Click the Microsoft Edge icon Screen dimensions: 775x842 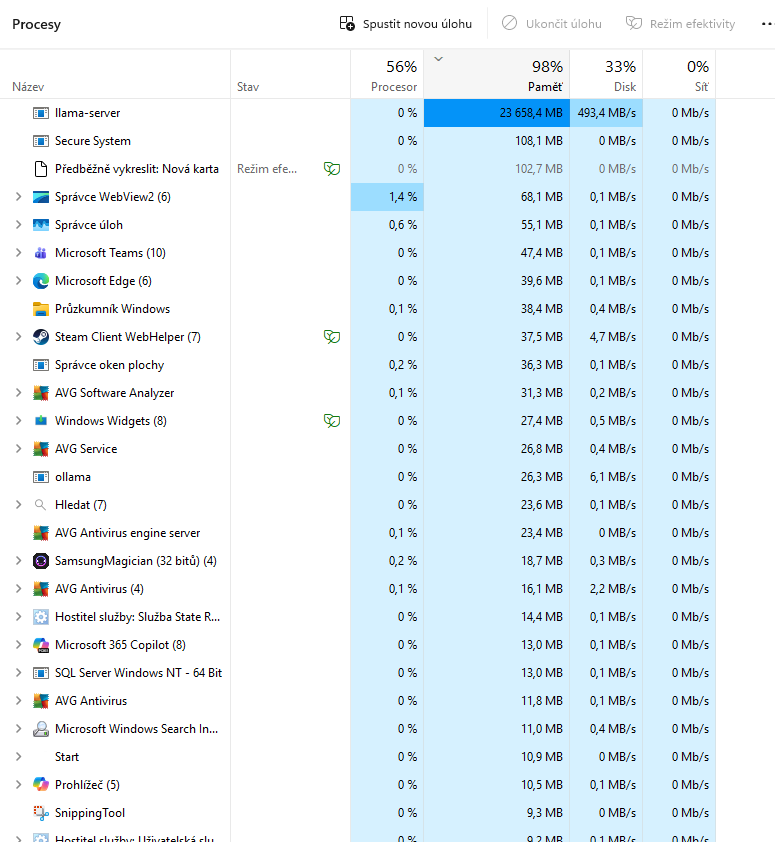coord(41,281)
